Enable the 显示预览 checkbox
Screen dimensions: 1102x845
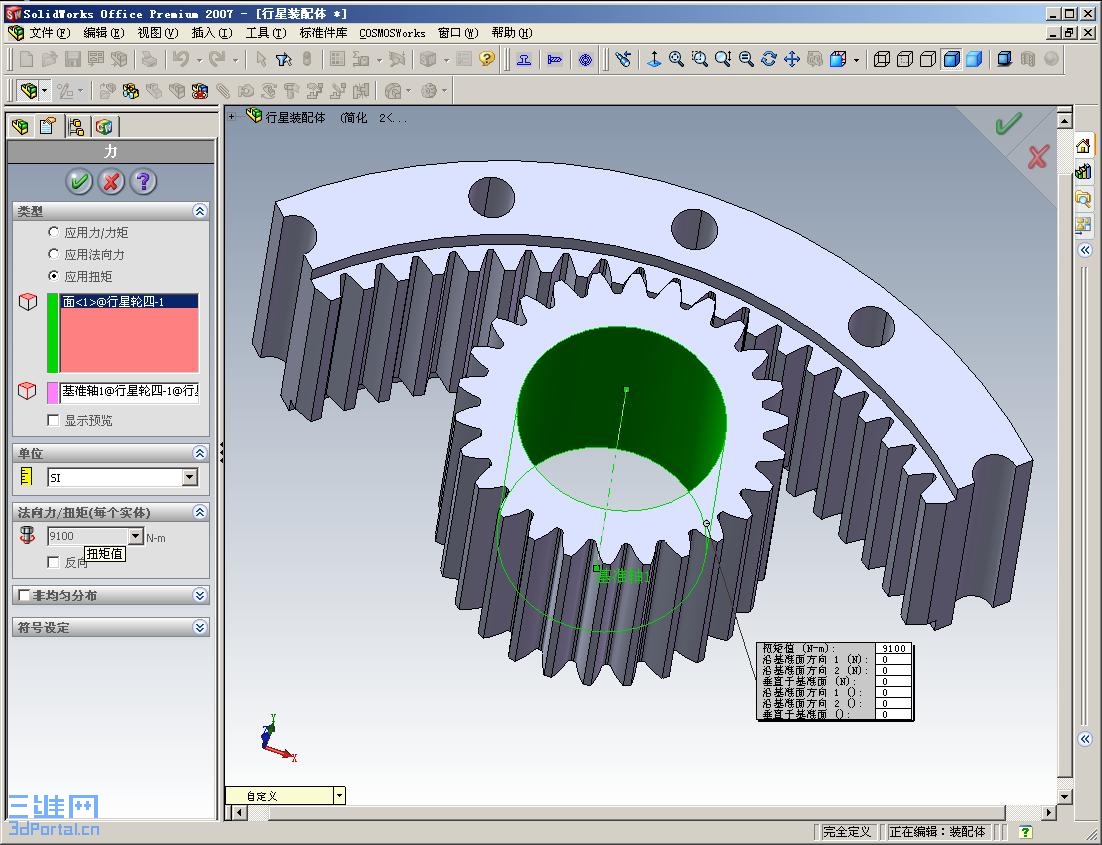[x=53, y=420]
